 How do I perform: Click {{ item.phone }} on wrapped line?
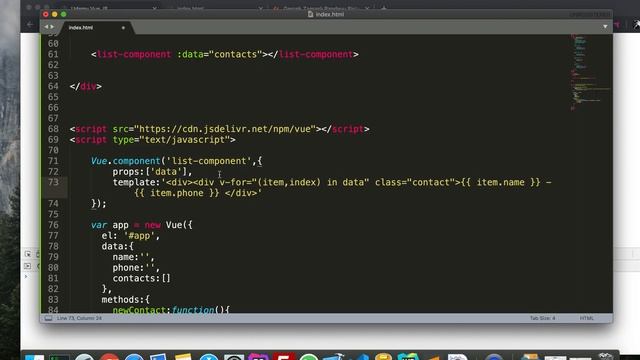(177, 193)
